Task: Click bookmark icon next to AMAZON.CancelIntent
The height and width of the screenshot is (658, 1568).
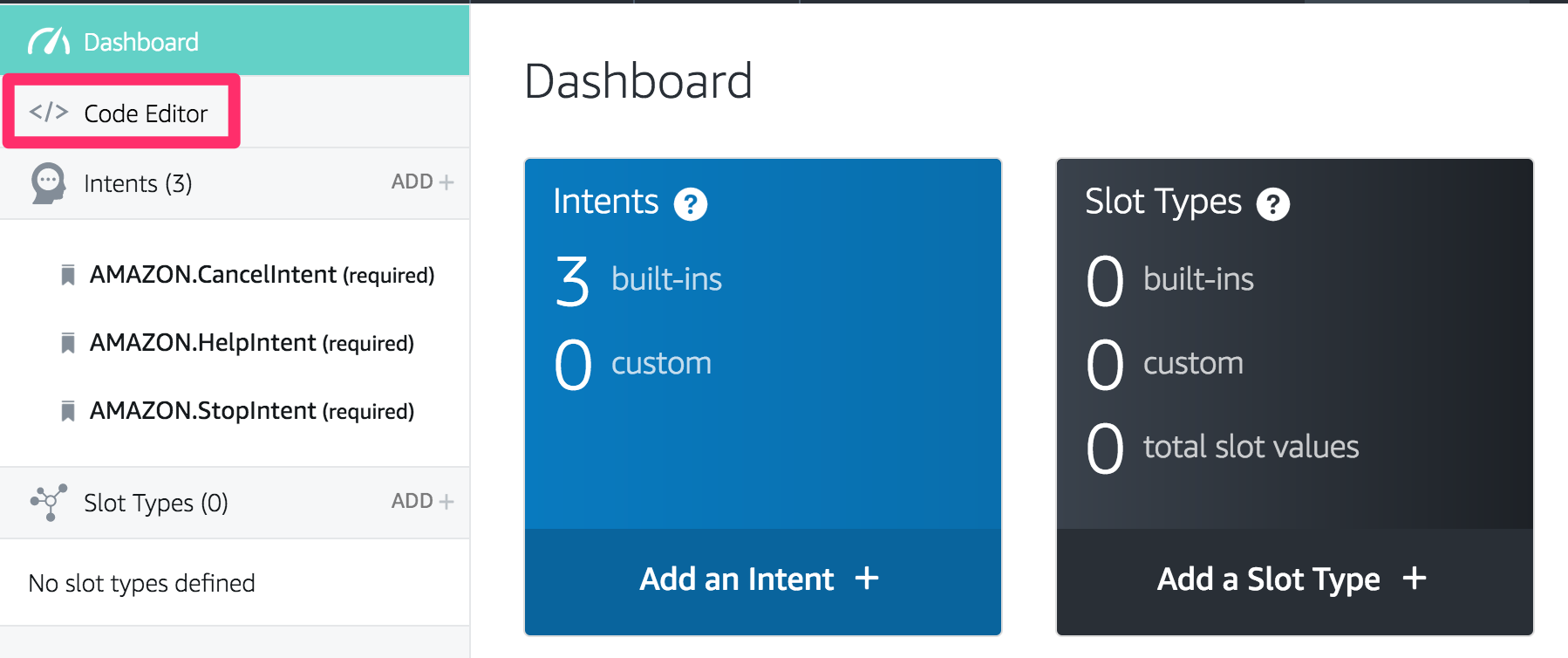Action: pyautogui.click(x=68, y=275)
